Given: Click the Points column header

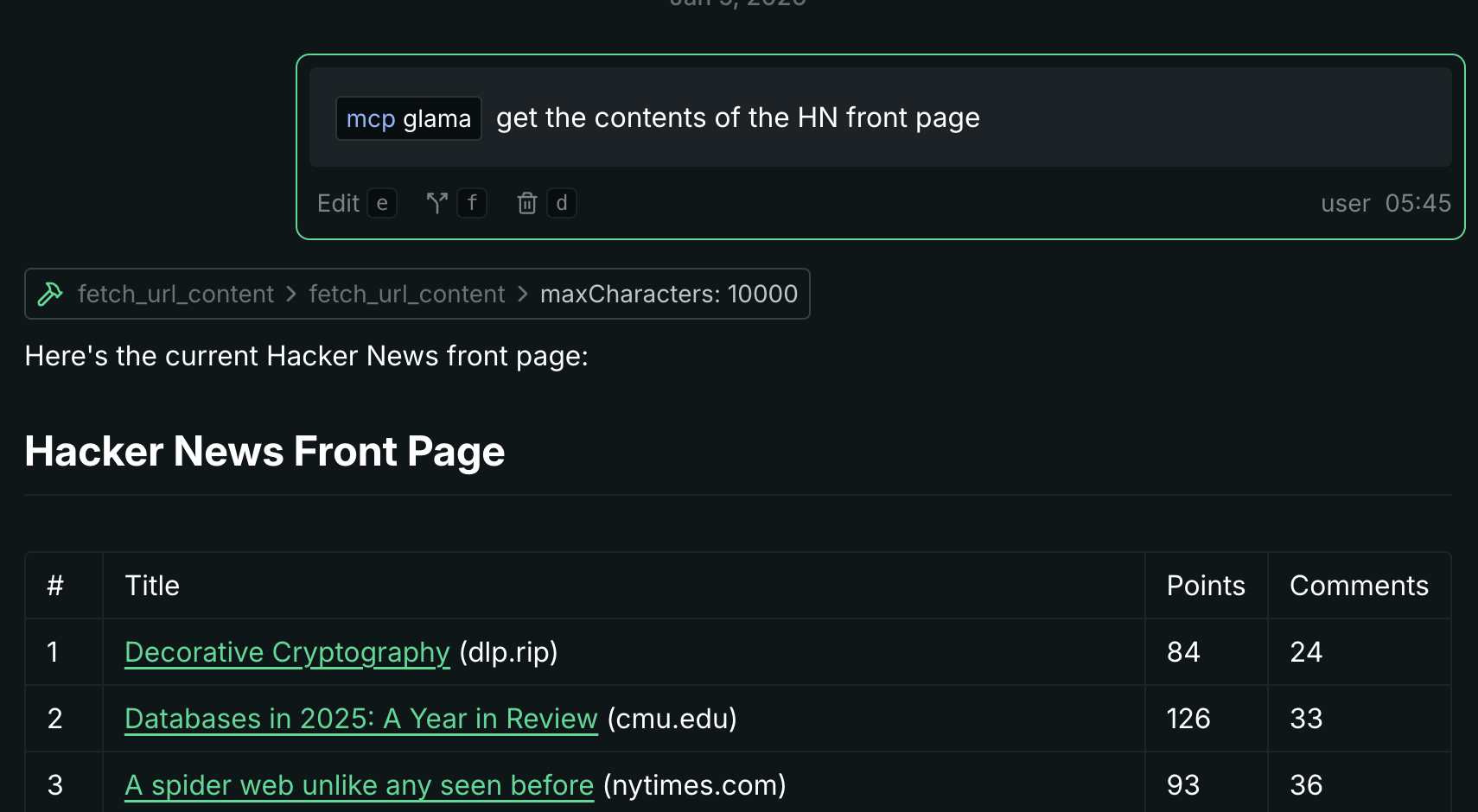Looking at the screenshot, I should coord(1206,586).
